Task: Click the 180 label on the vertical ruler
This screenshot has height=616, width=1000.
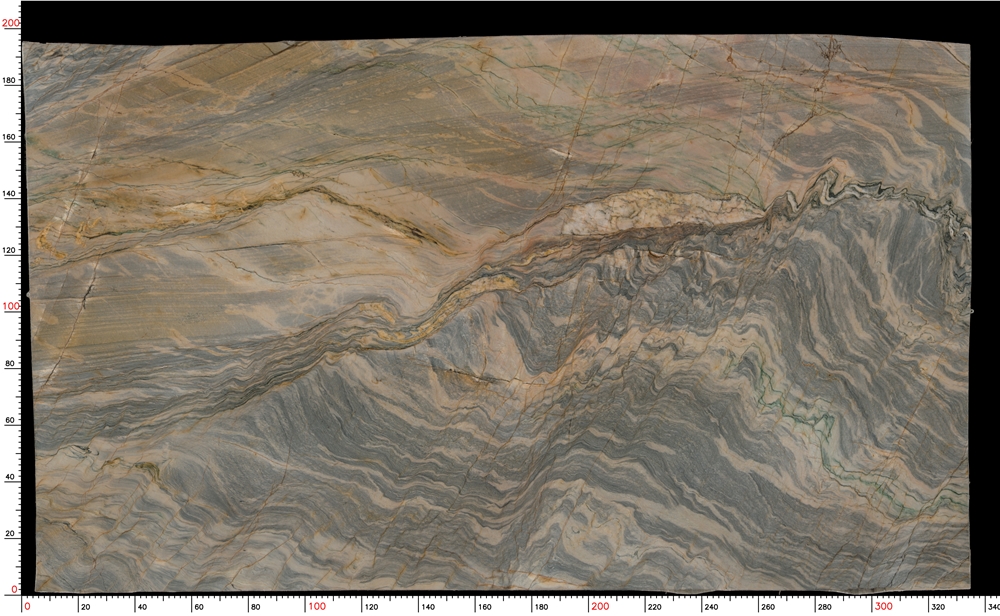Action: 10,81
